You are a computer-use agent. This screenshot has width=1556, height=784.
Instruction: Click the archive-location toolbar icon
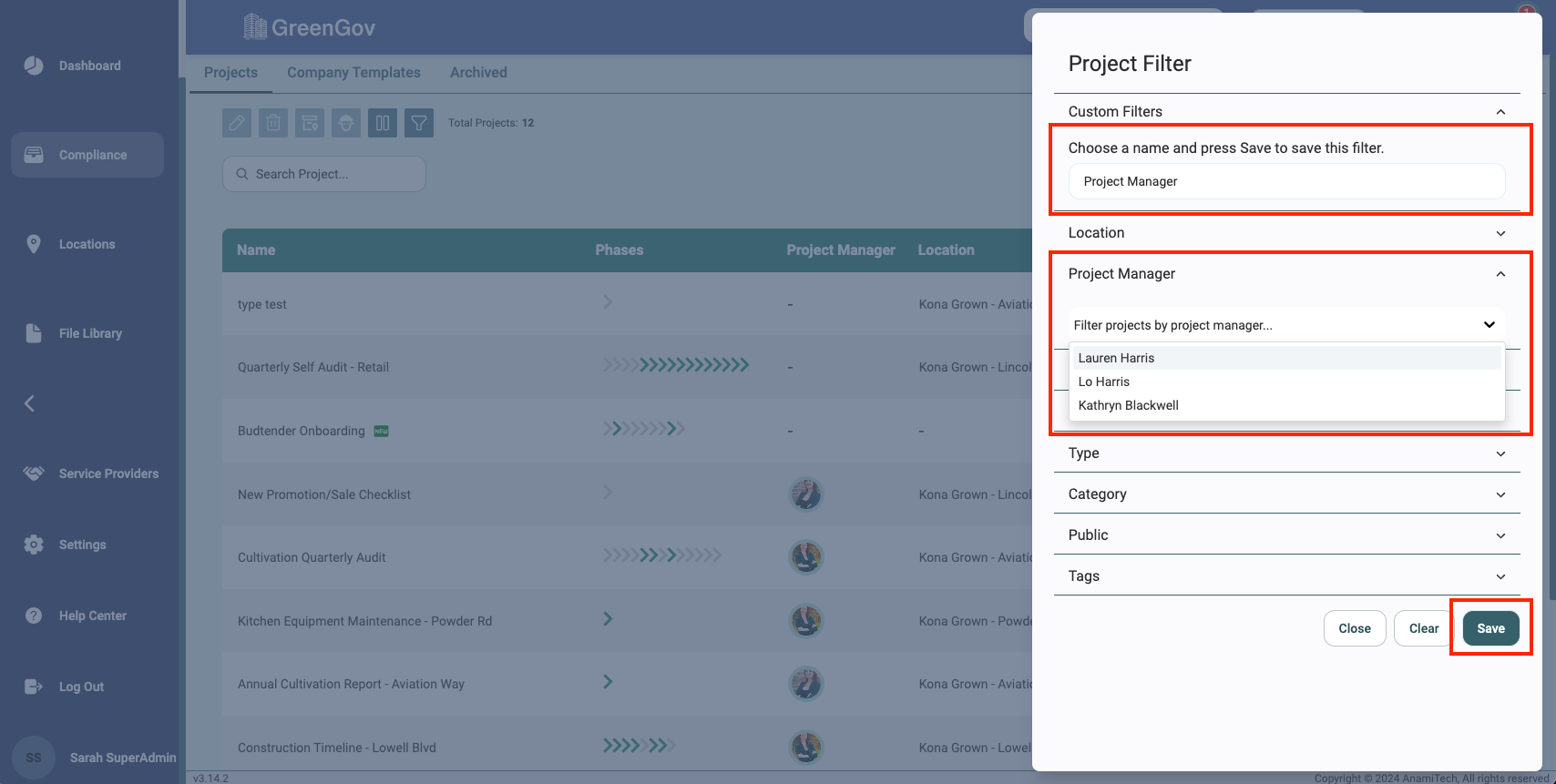(x=310, y=123)
